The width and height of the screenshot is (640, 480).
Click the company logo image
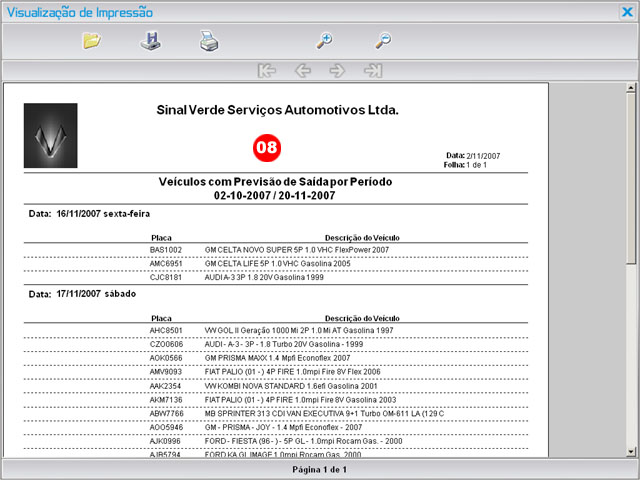[51, 136]
